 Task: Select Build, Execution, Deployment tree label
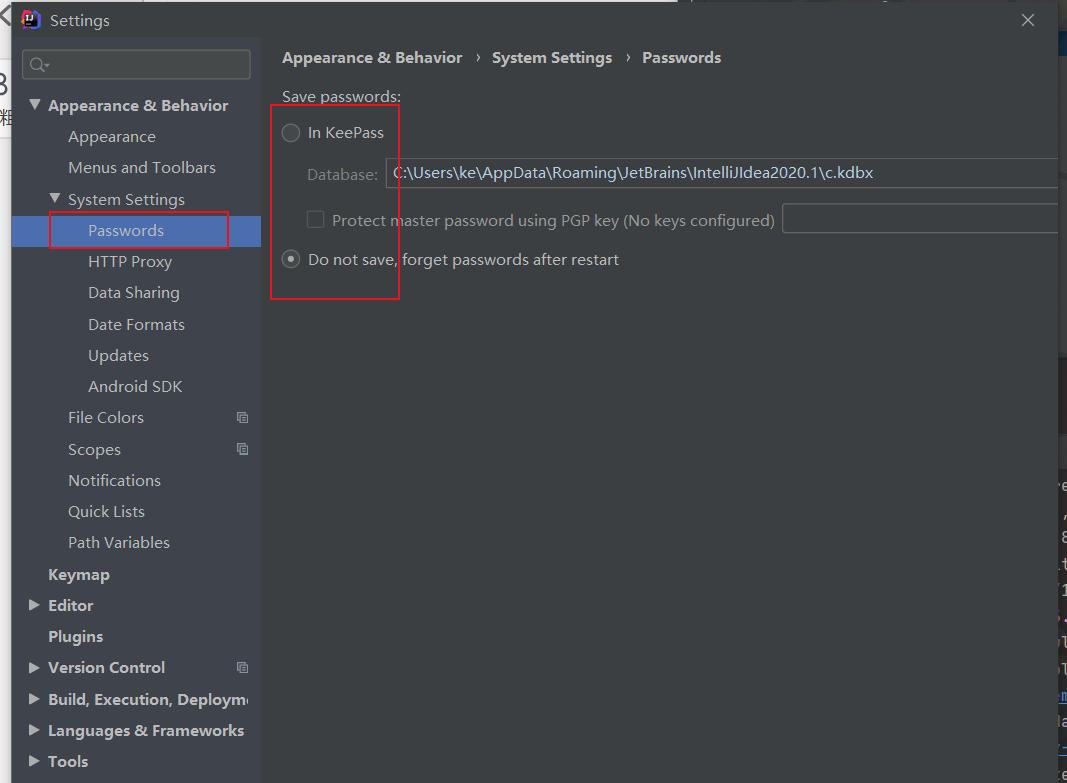pyautogui.click(x=148, y=699)
